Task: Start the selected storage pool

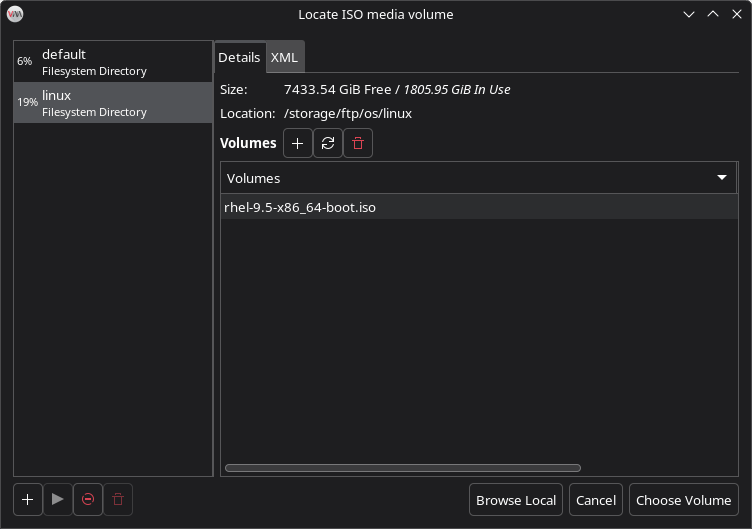Action: (58, 499)
